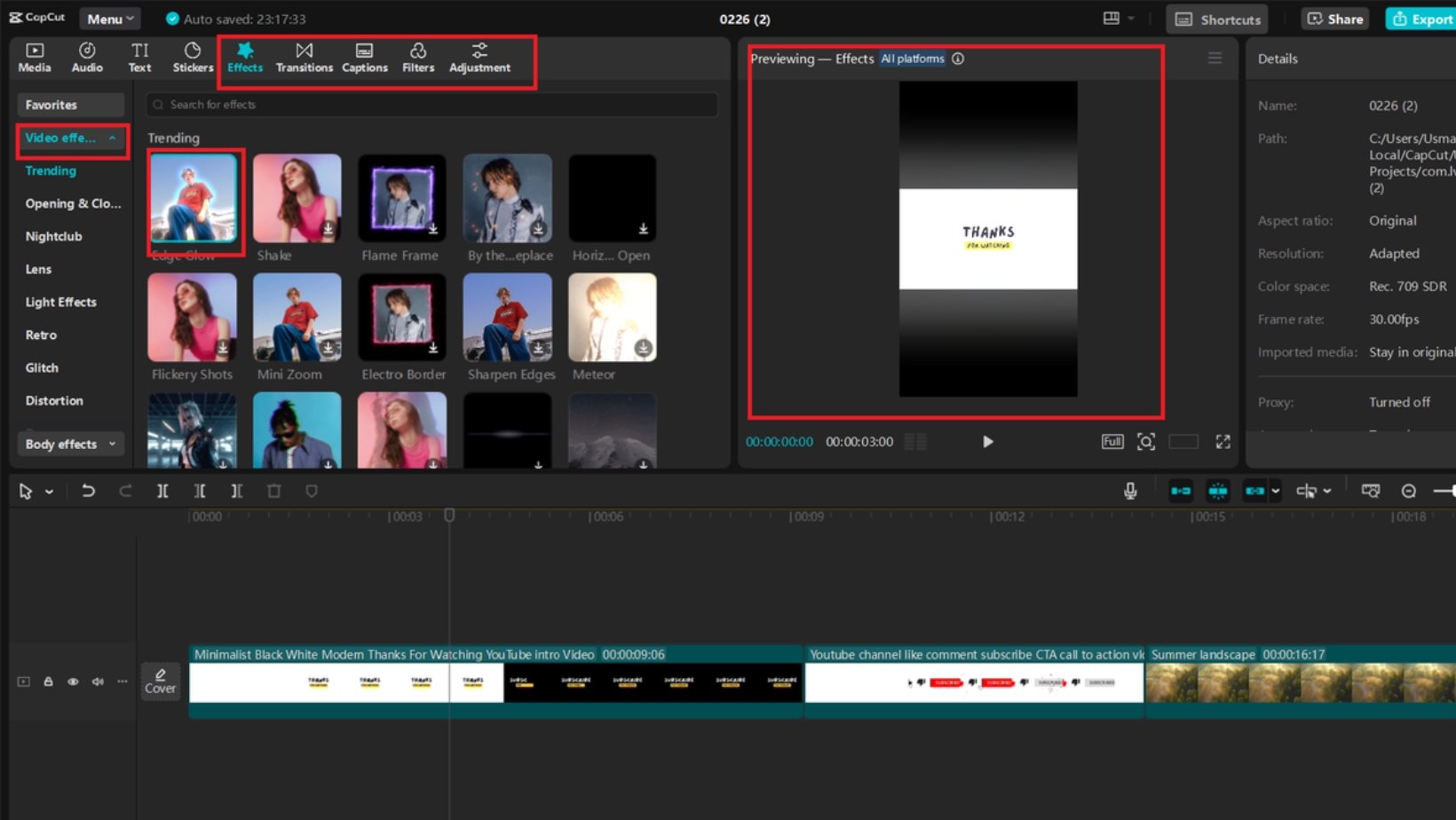Open the Shortcuts window

pos(1217,19)
